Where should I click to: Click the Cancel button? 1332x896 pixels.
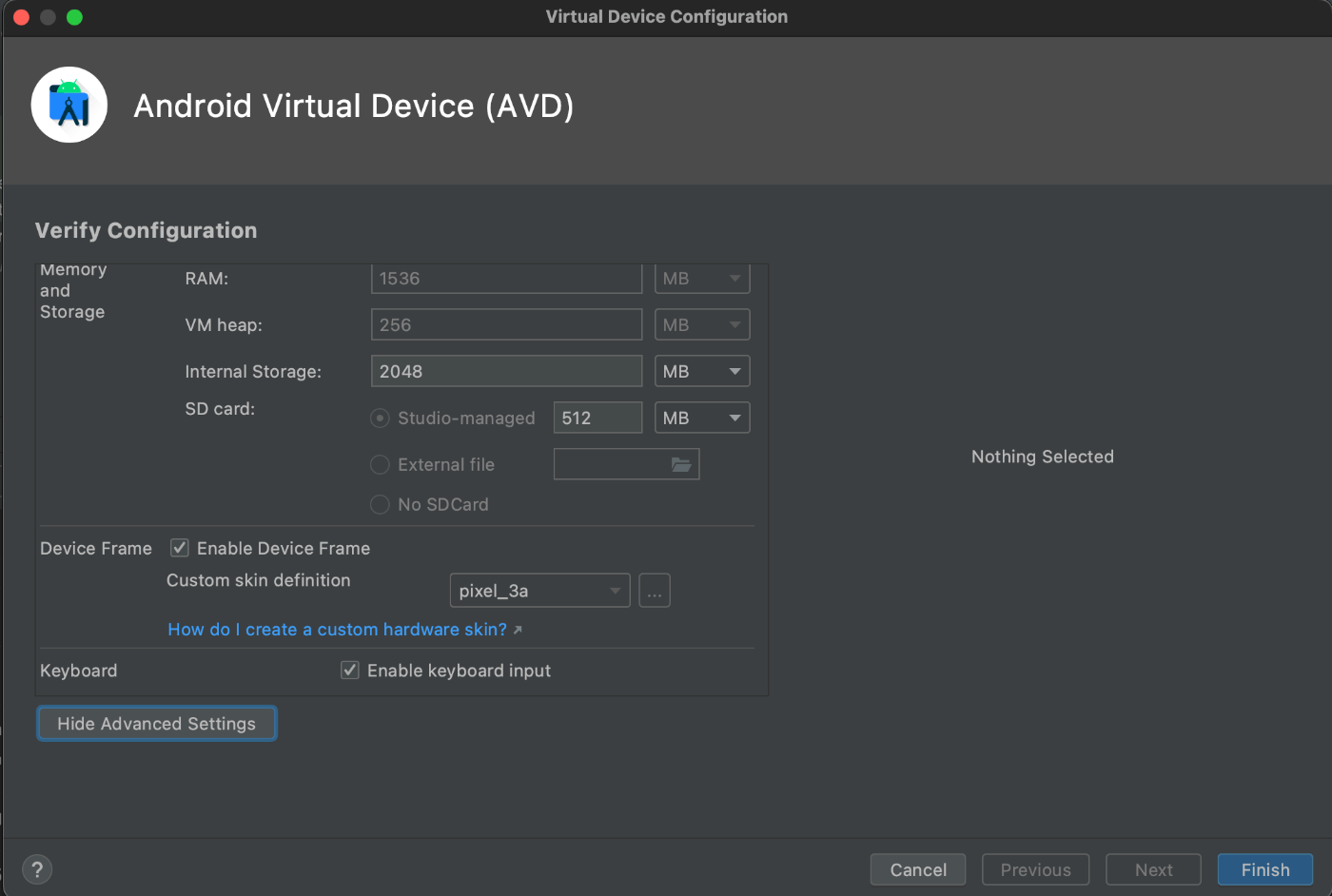pos(918,869)
